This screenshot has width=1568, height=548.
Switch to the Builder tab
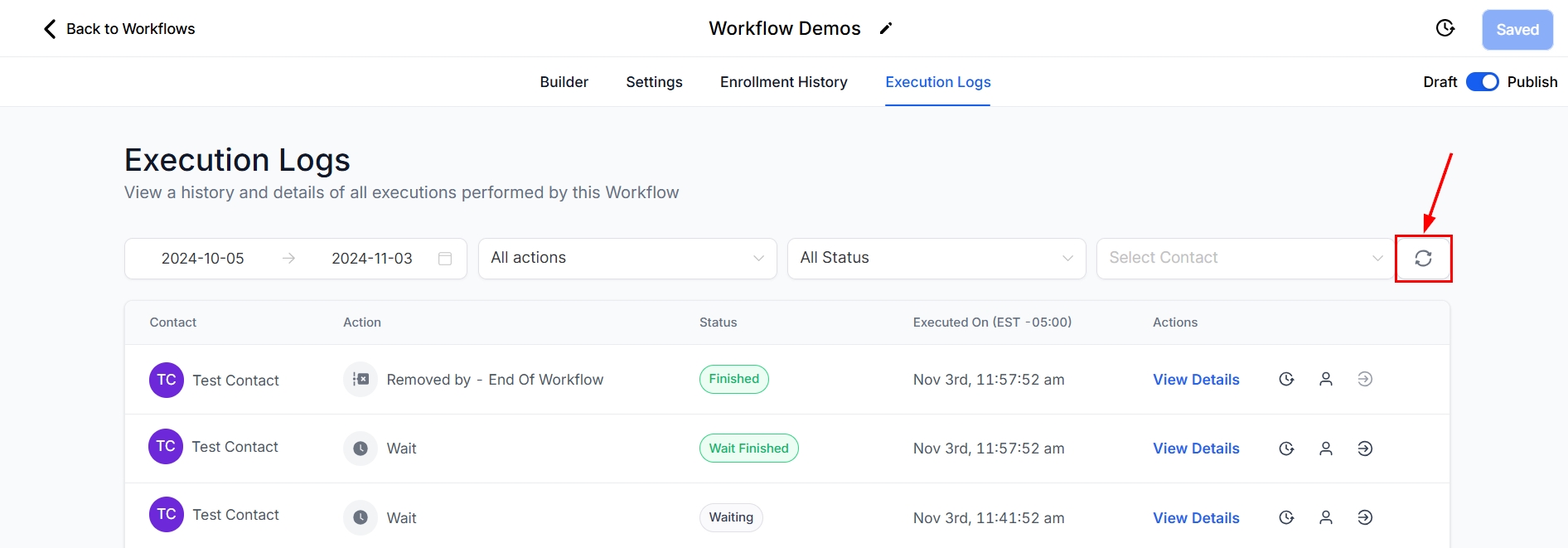564,82
